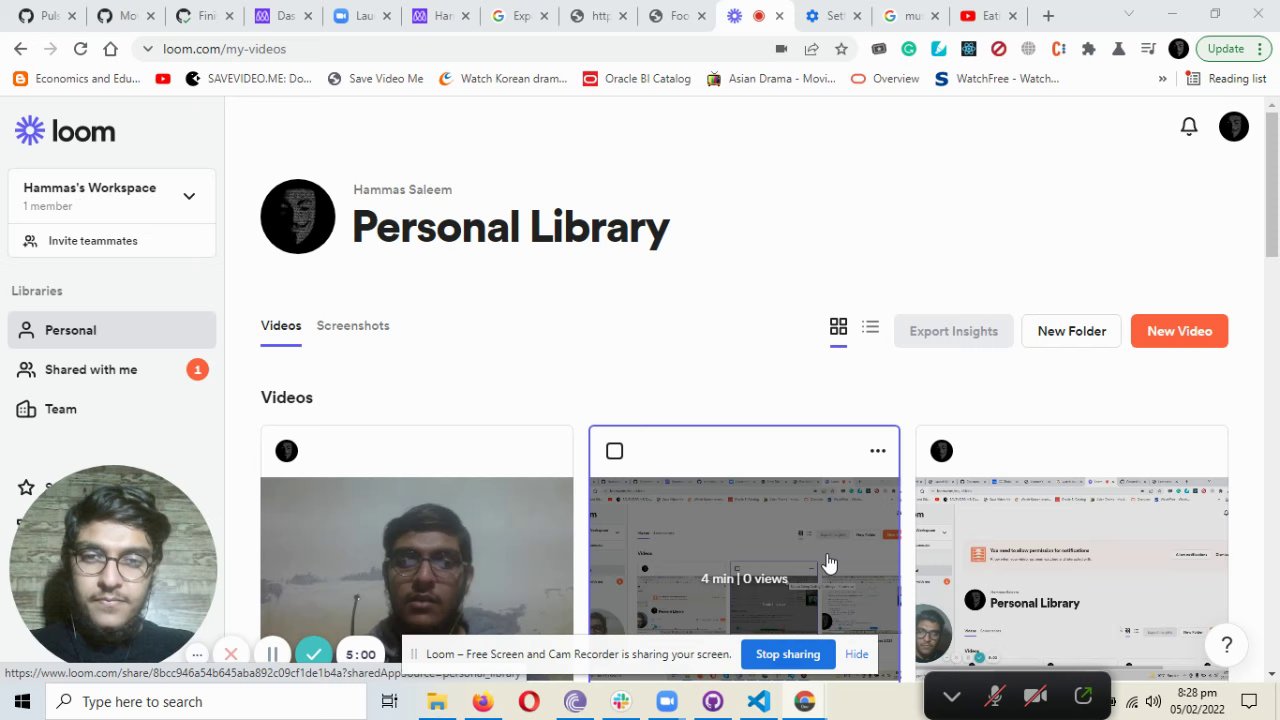Screen dimensions: 1280x720
Task: Click Export Insights button
Action: click(x=953, y=331)
